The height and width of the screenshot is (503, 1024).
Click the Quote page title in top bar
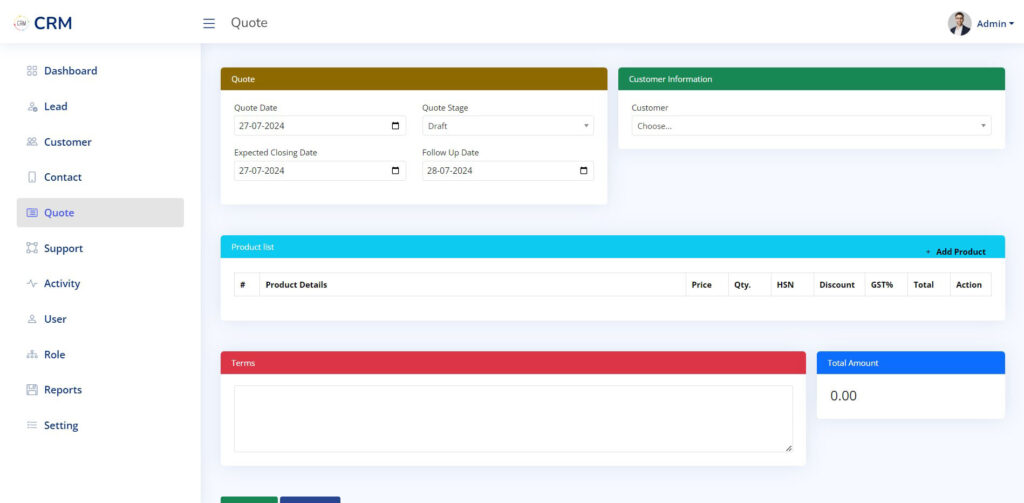(x=249, y=23)
